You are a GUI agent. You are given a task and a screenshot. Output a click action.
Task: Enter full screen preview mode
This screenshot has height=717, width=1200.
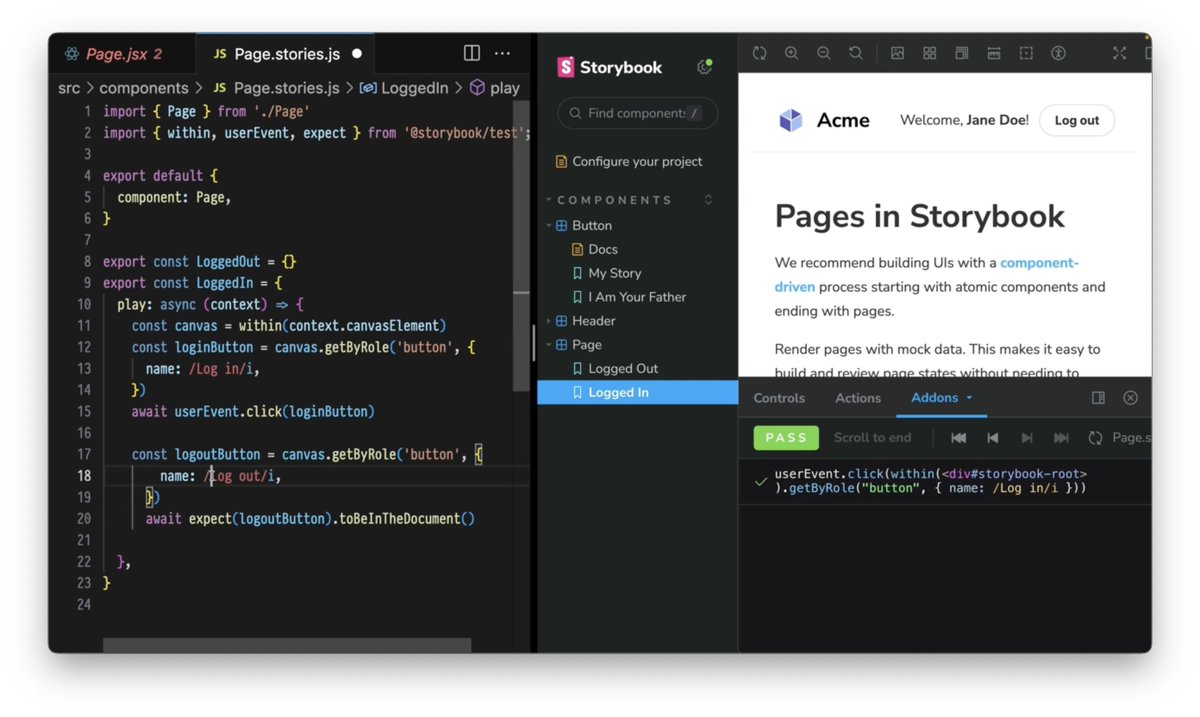coord(1119,53)
